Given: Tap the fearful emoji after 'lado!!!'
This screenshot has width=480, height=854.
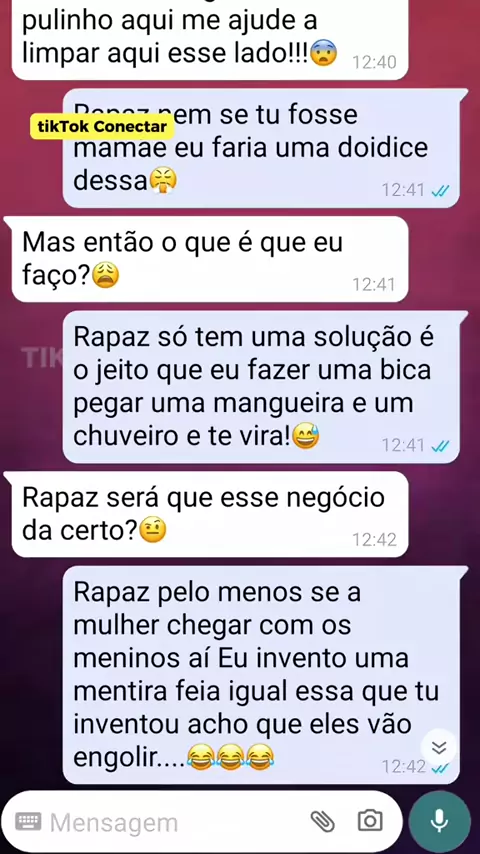Looking at the screenshot, I should pyautogui.click(x=324, y=54).
